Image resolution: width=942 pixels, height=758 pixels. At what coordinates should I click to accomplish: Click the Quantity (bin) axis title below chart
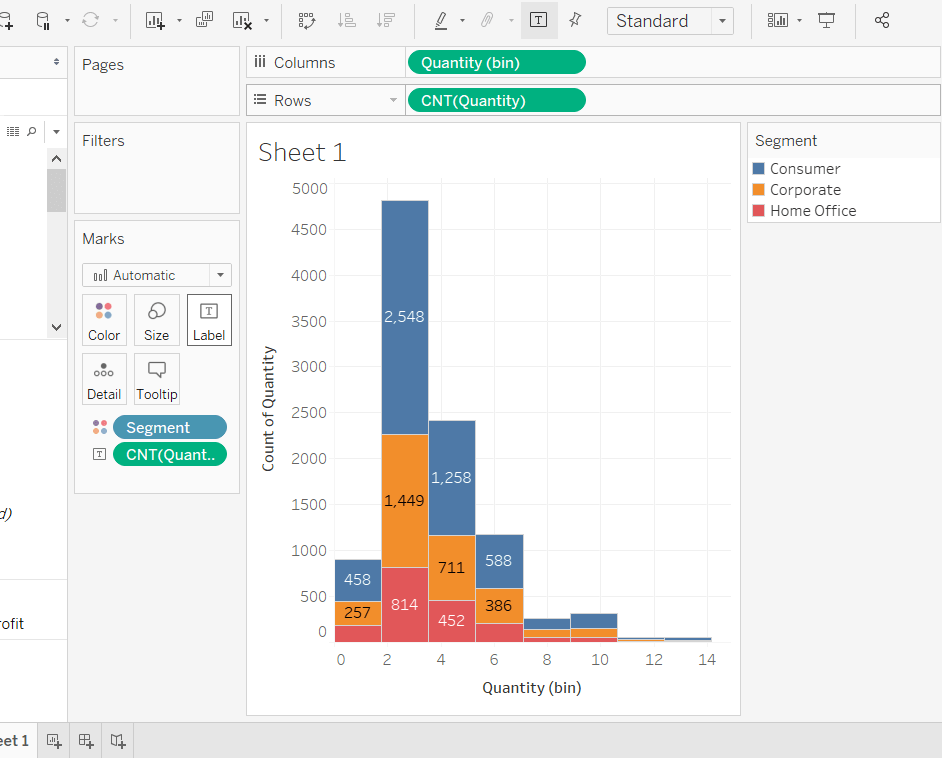[x=532, y=688]
